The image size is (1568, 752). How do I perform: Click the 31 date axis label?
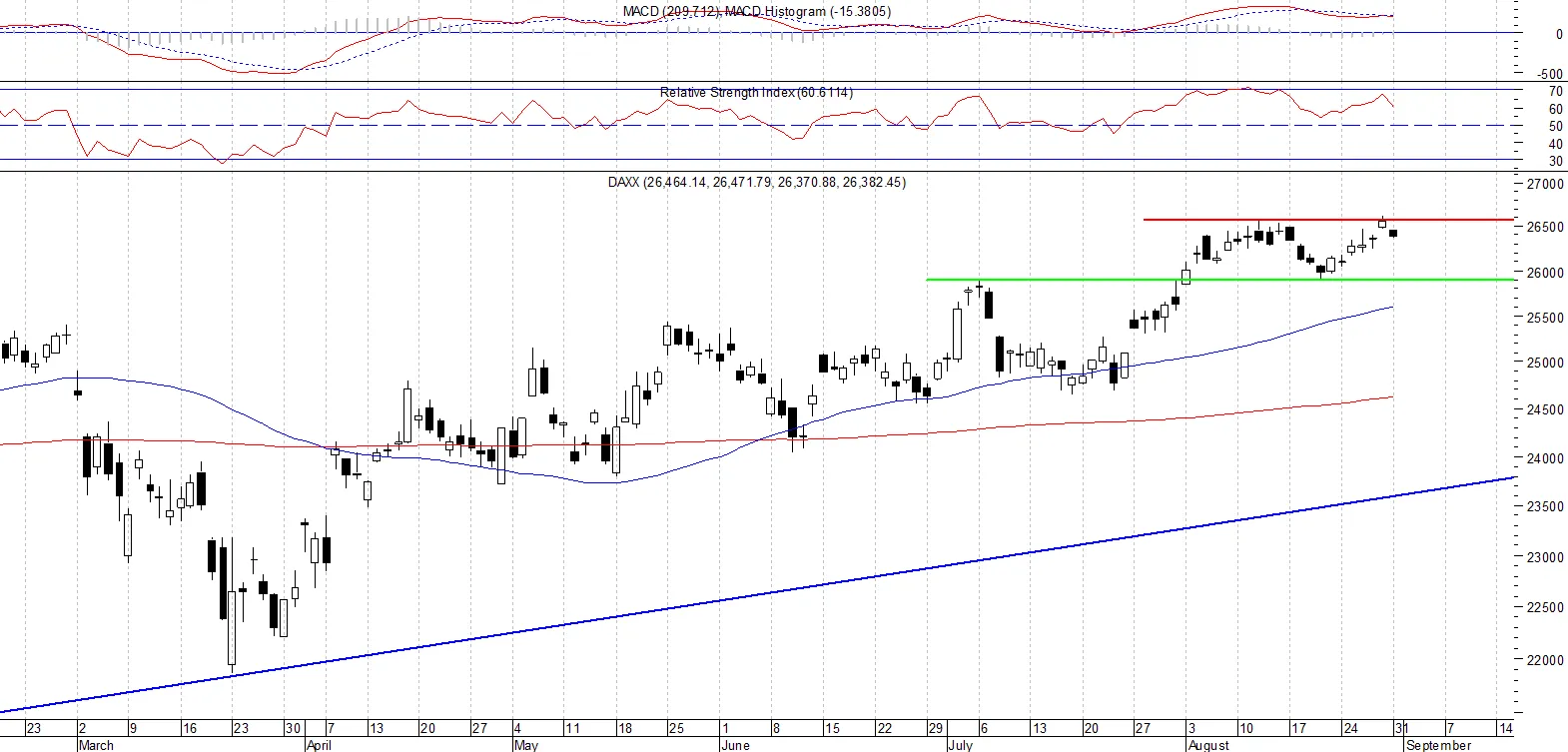(x=1401, y=728)
